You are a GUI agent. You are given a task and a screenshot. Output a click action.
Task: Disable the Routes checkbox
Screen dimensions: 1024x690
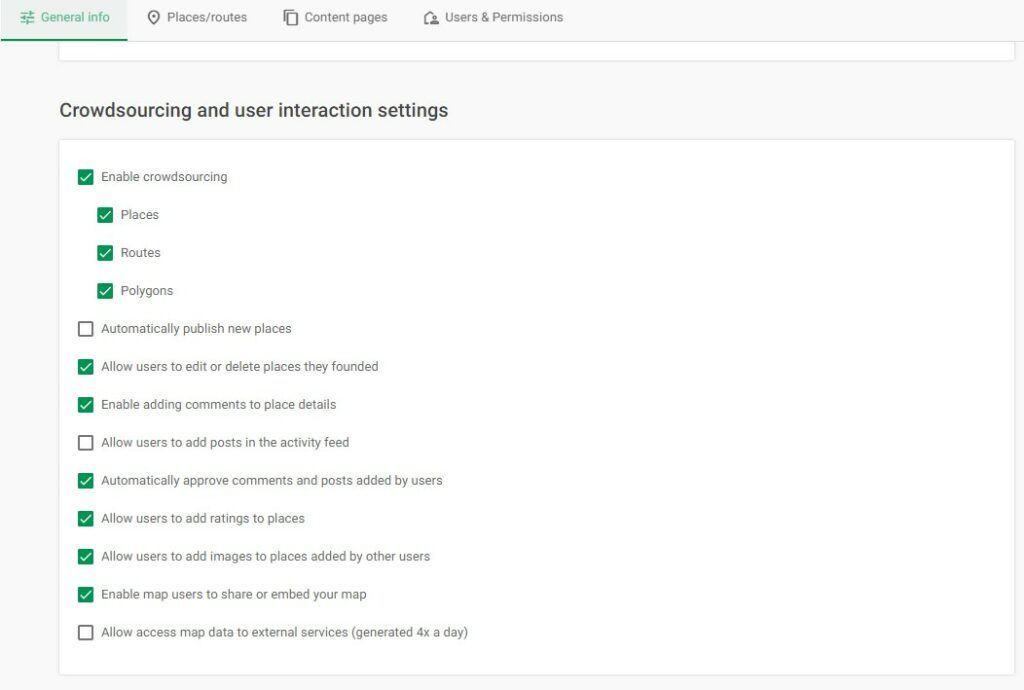pyautogui.click(x=105, y=253)
